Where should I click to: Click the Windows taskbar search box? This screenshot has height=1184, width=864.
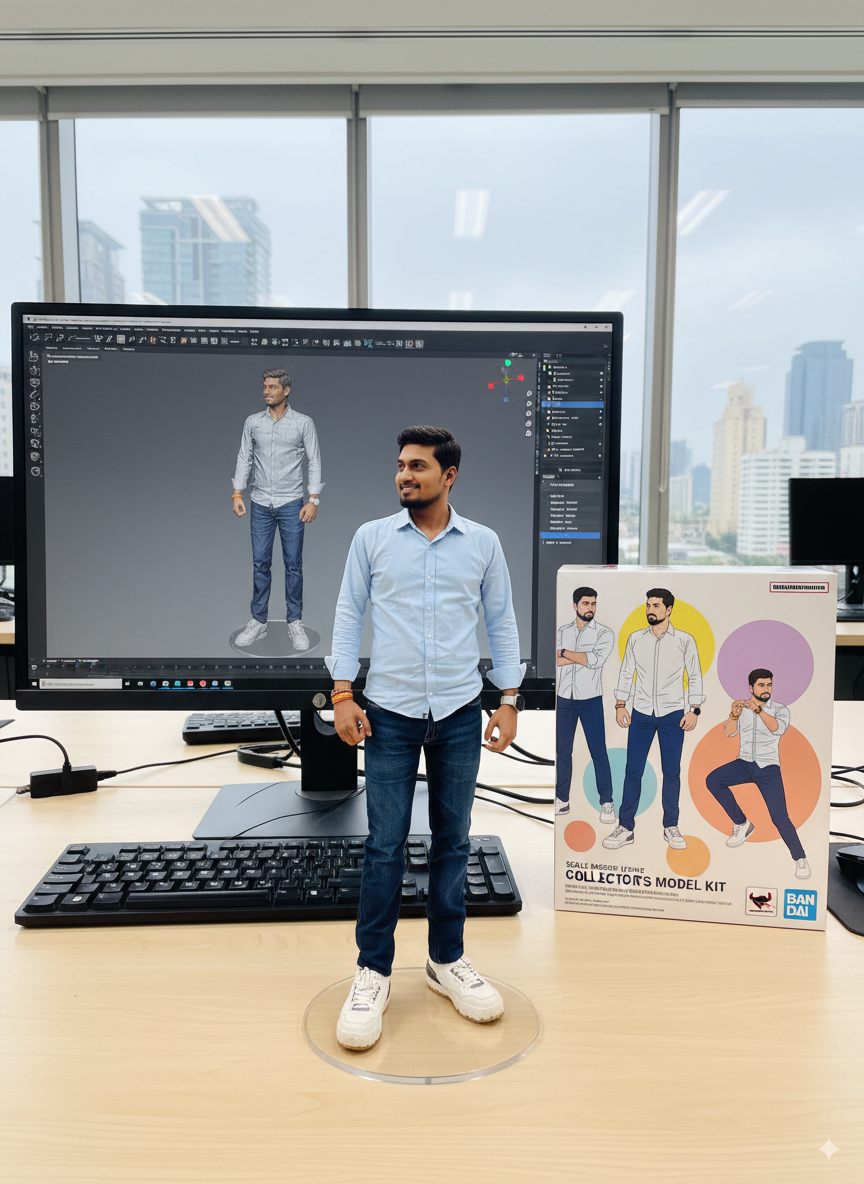pyautogui.click(x=80, y=683)
